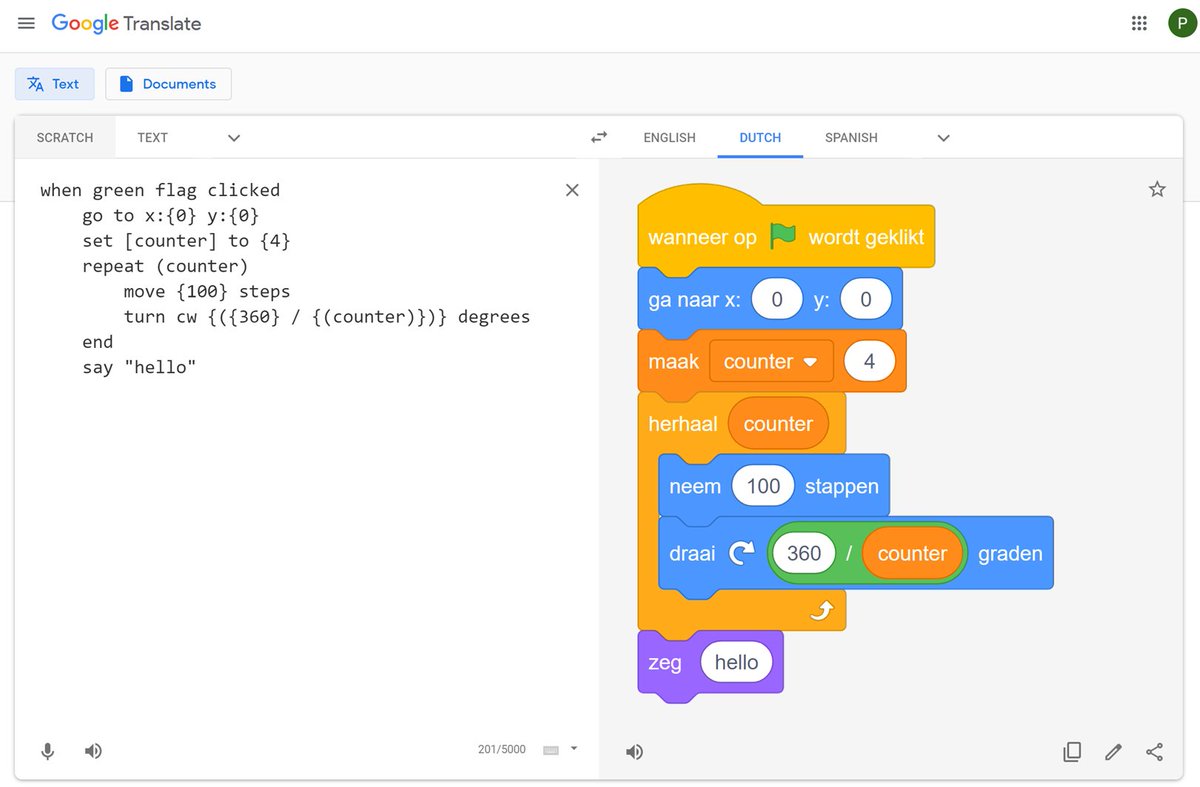This screenshot has width=1200, height=787.
Task: Click the loop arrow at herhaal block bottom
Action: click(821, 610)
